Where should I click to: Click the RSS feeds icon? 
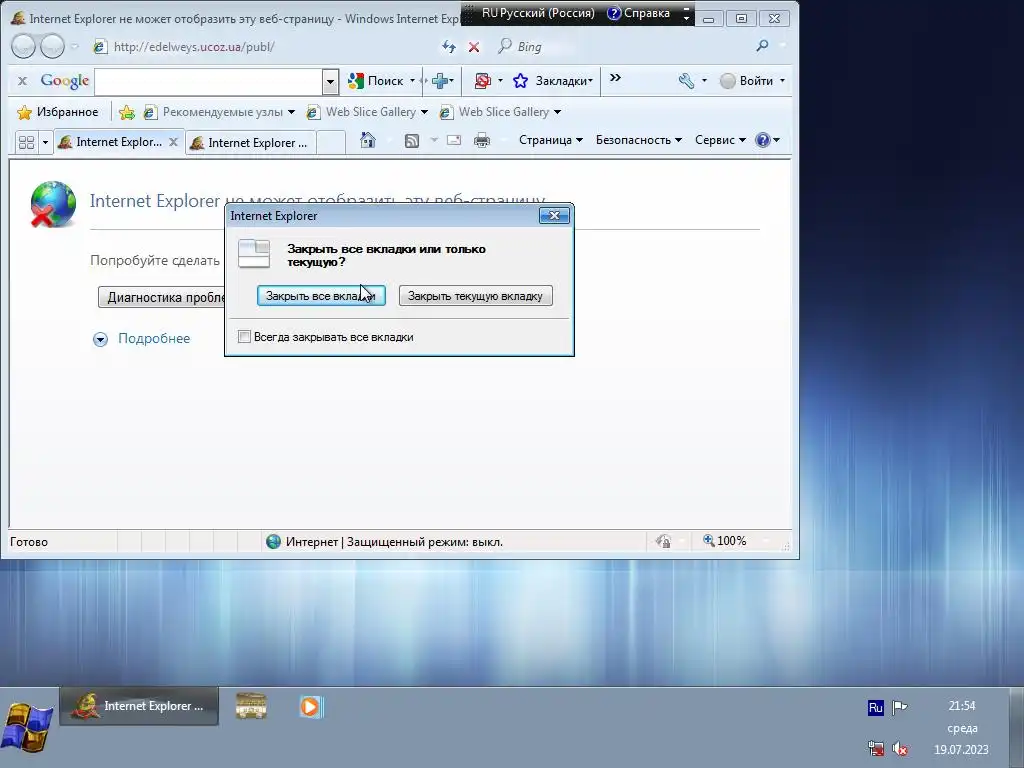click(x=412, y=140)
